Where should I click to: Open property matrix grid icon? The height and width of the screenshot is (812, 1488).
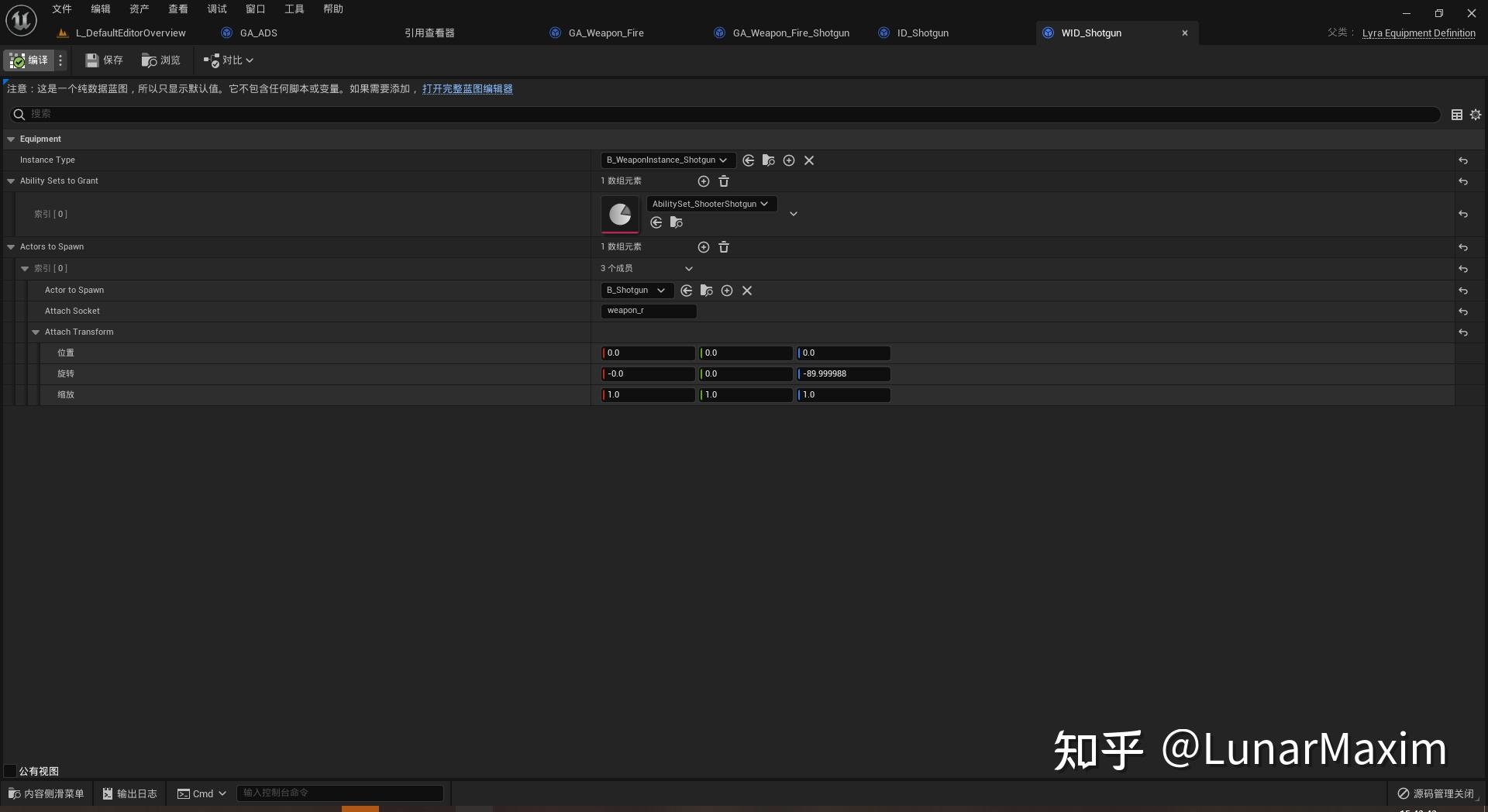pyautogui.click(x=1457, y=115)
